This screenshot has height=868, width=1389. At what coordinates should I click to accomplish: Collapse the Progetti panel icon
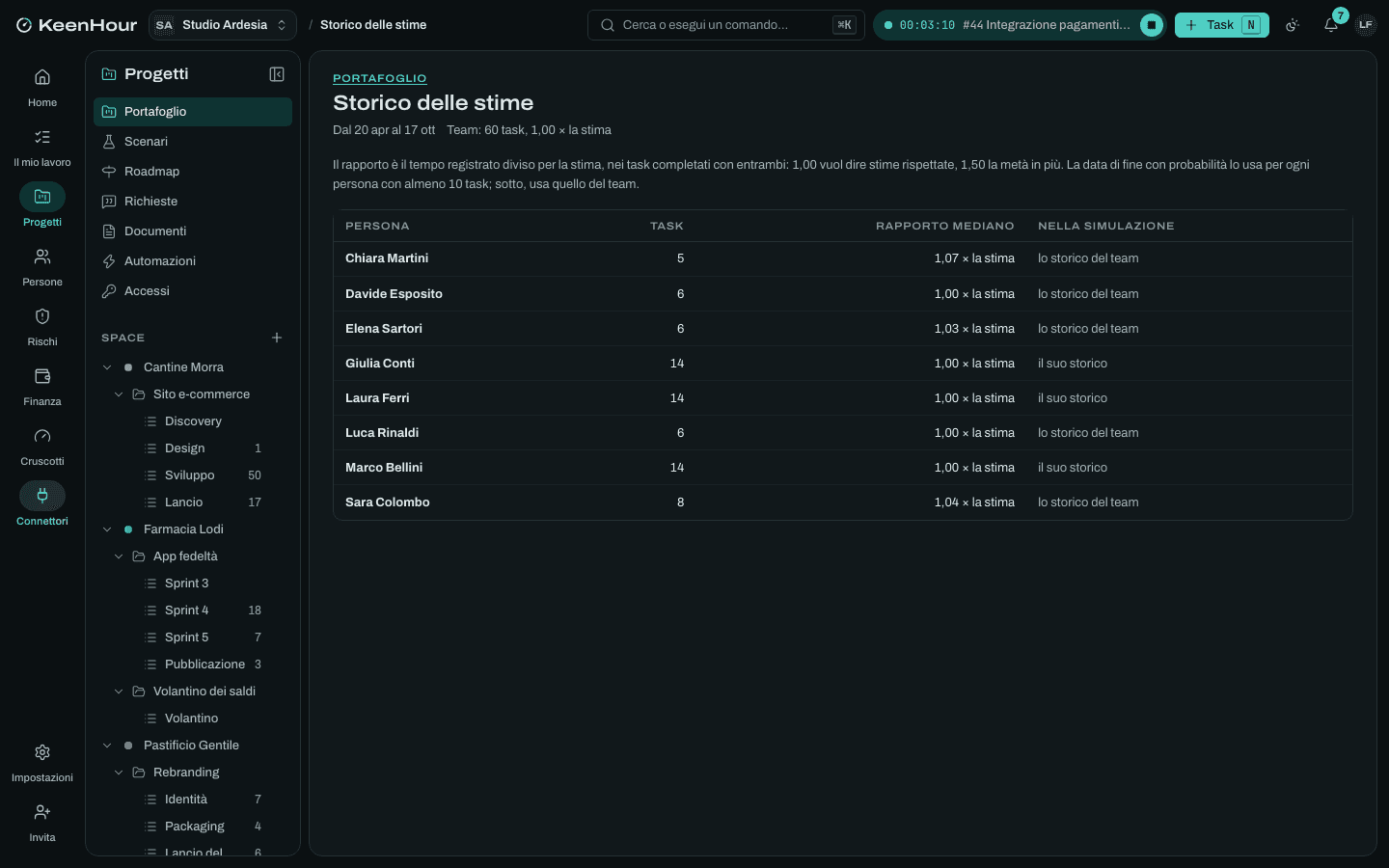(x=277, y=74)
